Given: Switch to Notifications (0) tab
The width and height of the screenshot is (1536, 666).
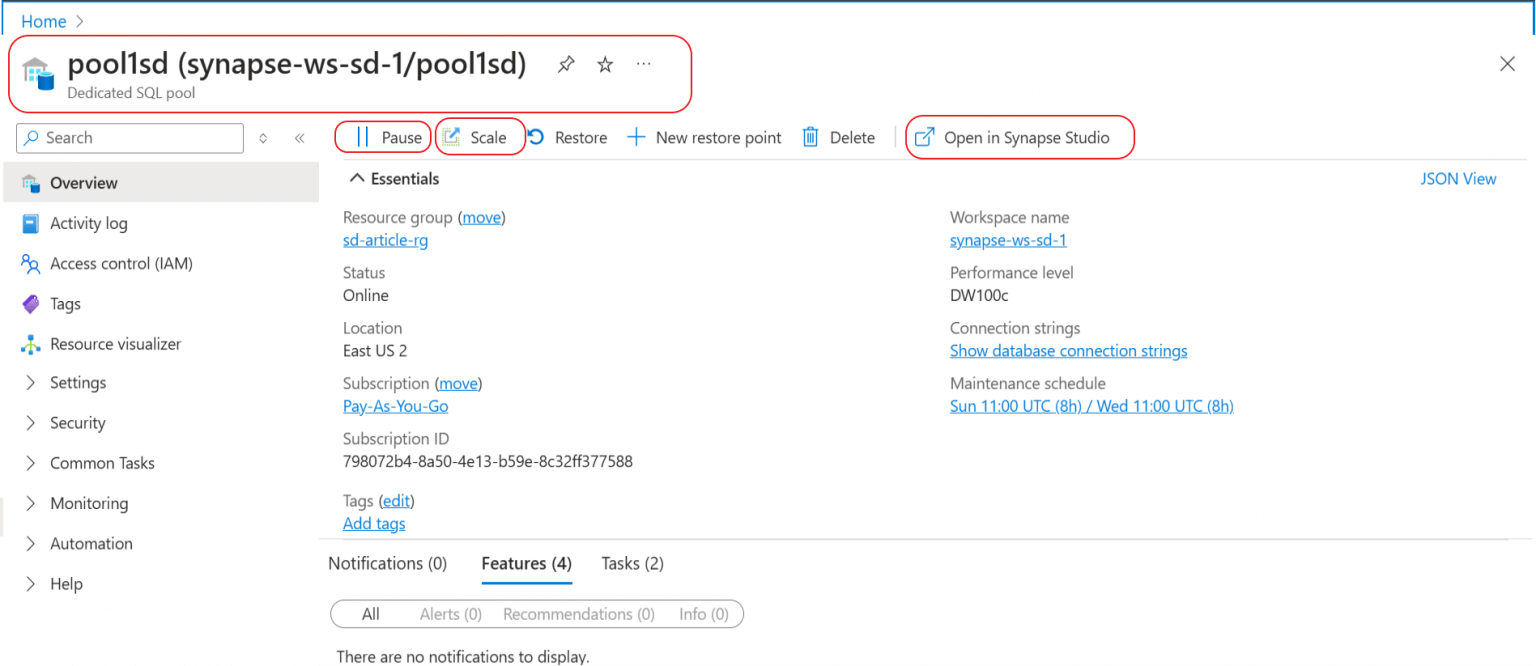Looking at the screenshot, I should pos(388,564).
